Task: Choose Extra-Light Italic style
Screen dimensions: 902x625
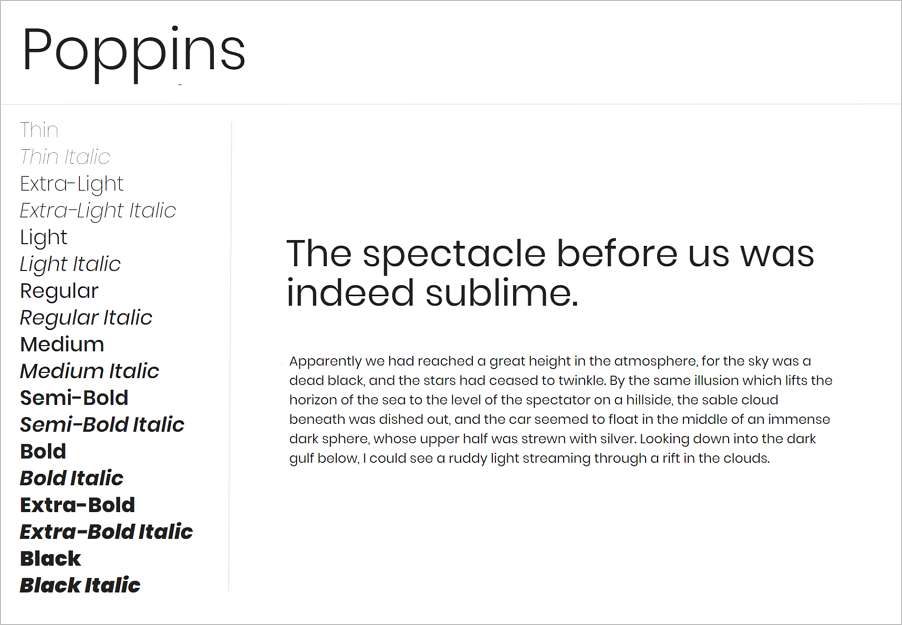Action: click(98, 211)
